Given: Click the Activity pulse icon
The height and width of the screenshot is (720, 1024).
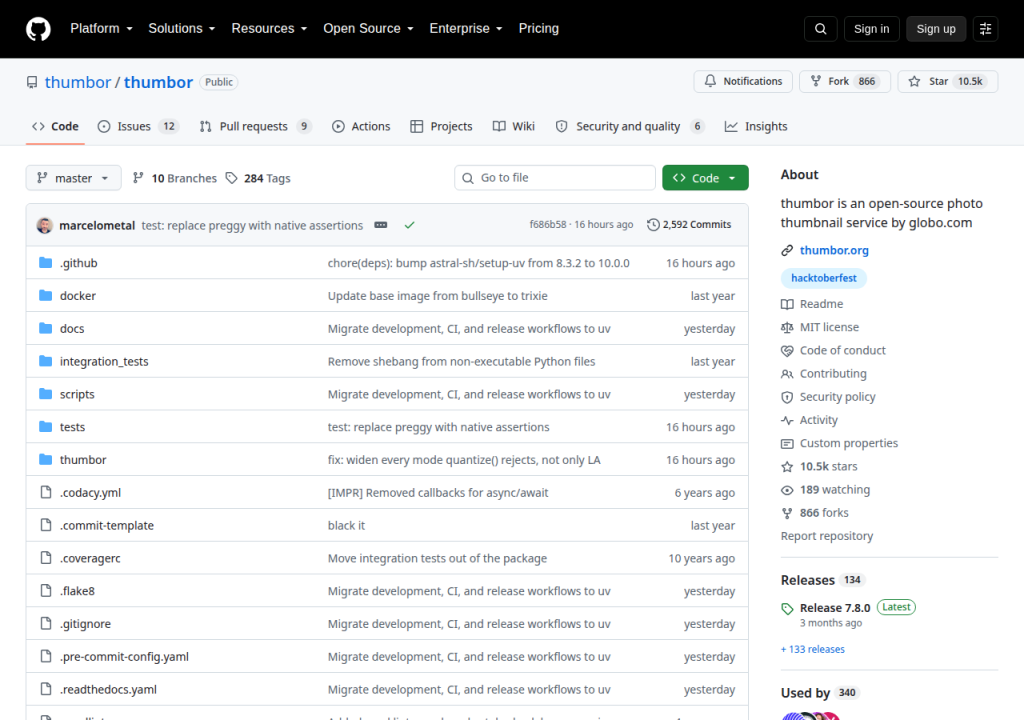Looking at the screenshot, I should point(787,420).
